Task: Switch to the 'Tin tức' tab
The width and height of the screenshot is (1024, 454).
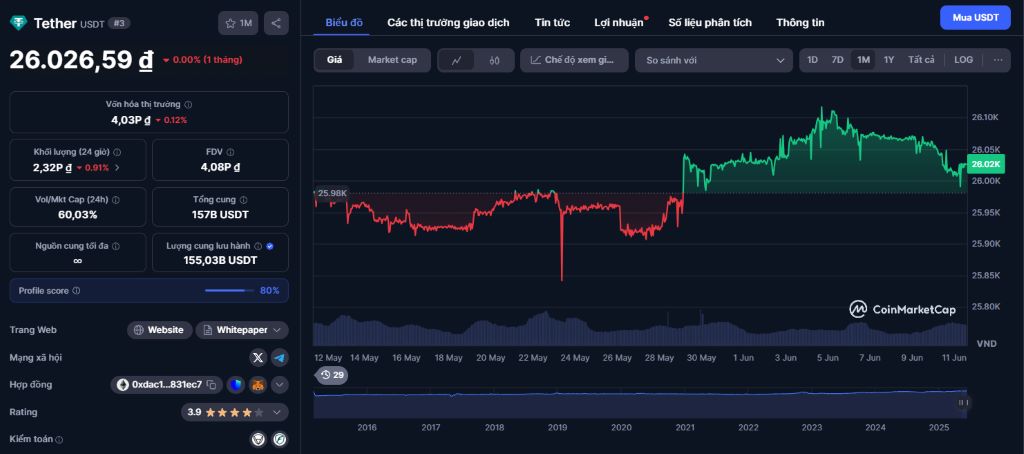Action: coord(552,22)
